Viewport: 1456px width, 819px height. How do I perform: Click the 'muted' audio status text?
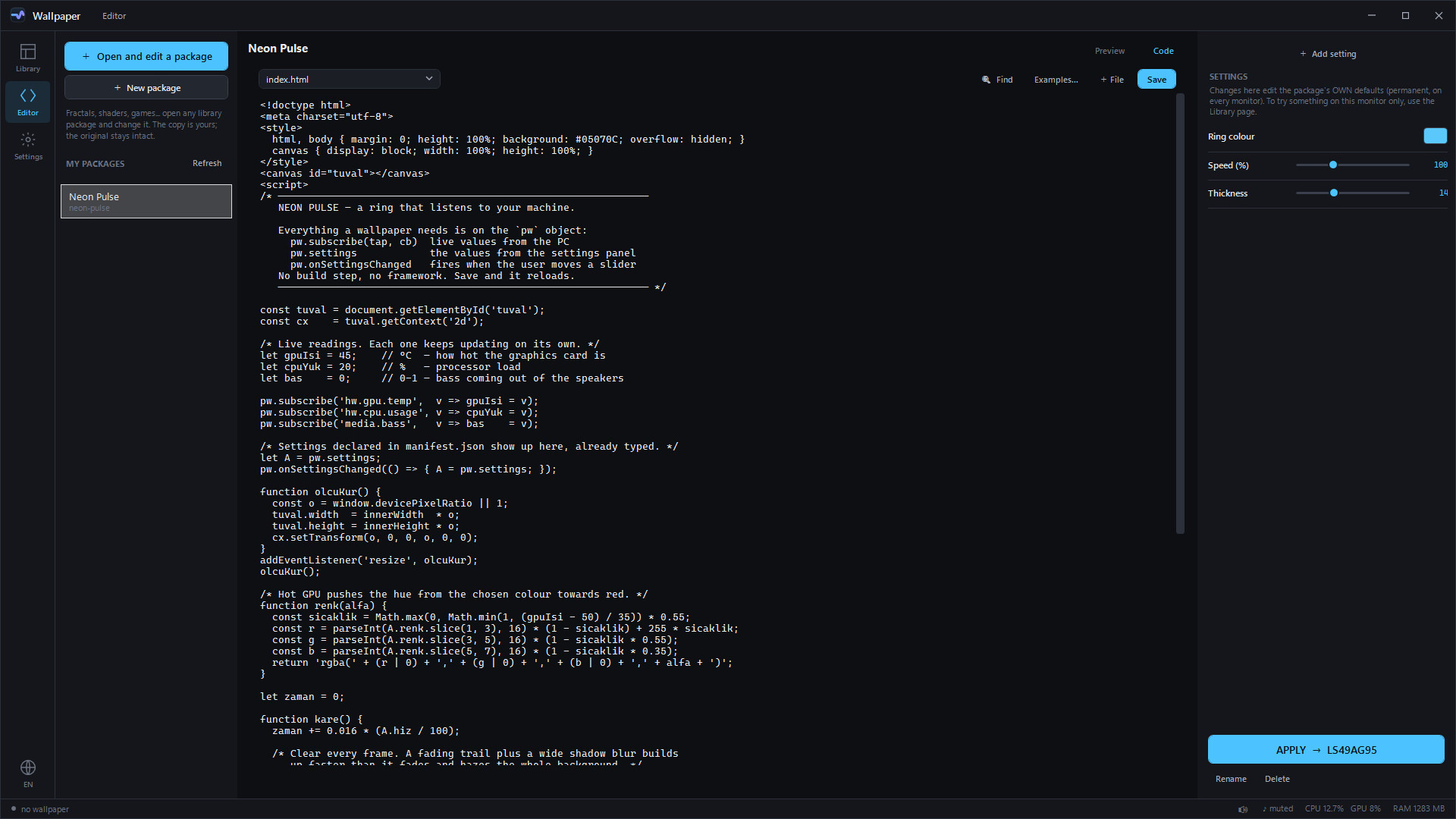click(x=1278, y=809)
